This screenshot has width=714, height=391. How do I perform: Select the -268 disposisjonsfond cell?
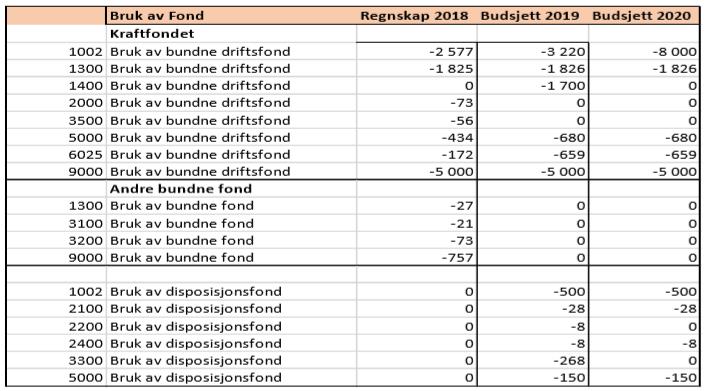(x=533, y=361)
